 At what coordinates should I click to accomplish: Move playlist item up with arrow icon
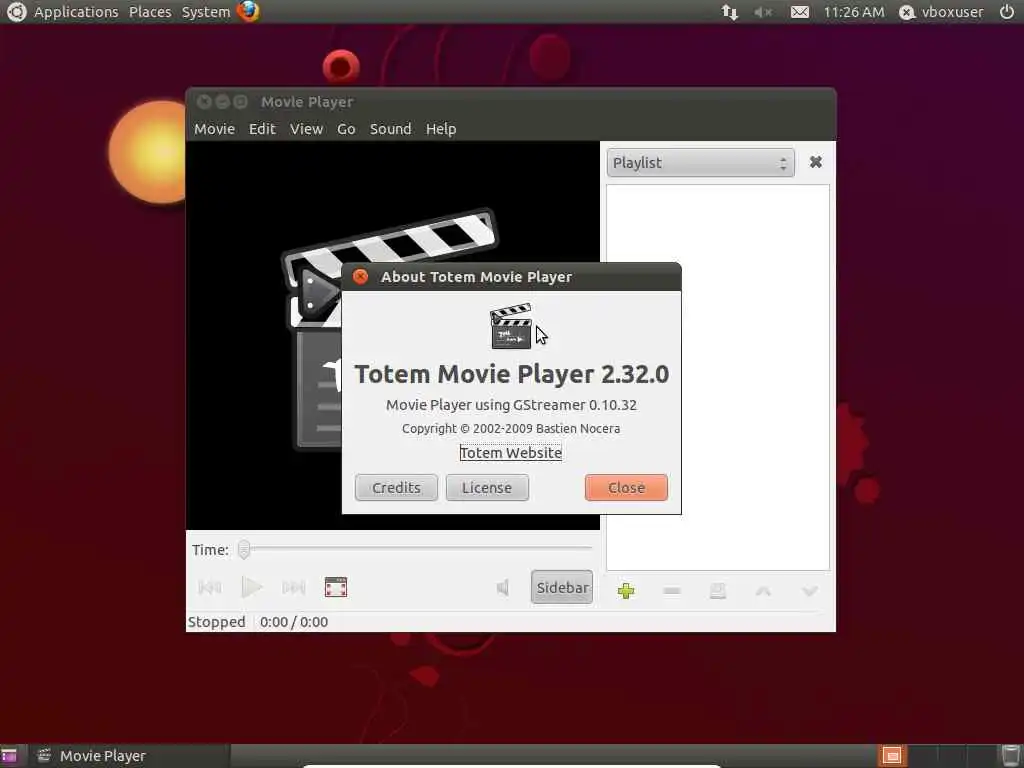(x=763, y=591)
